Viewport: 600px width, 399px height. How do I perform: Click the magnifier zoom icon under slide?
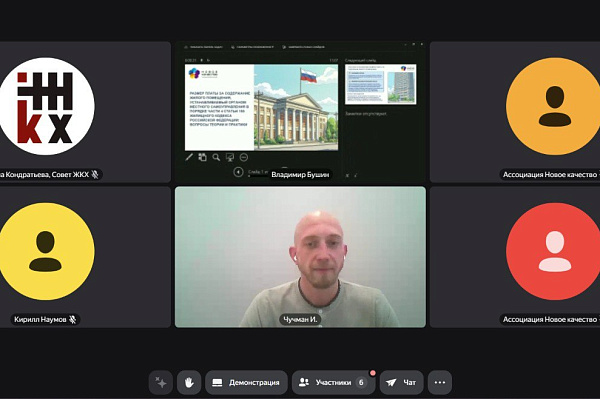216,157
